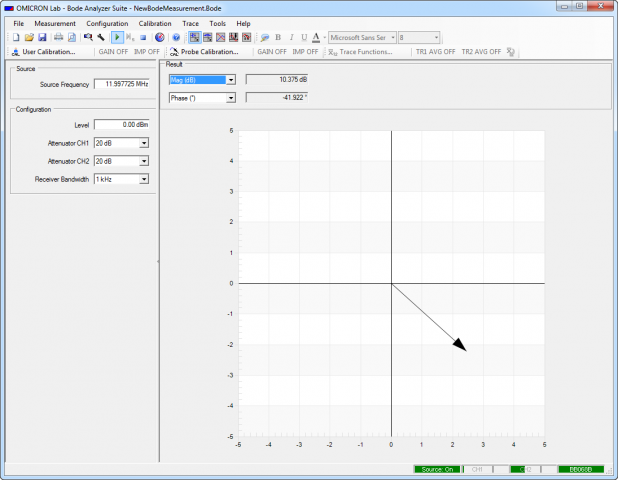The width and height of the screenshot is (618, 480).
Task: Select the fourth measurement mode icon
Action: click(234, 37)
